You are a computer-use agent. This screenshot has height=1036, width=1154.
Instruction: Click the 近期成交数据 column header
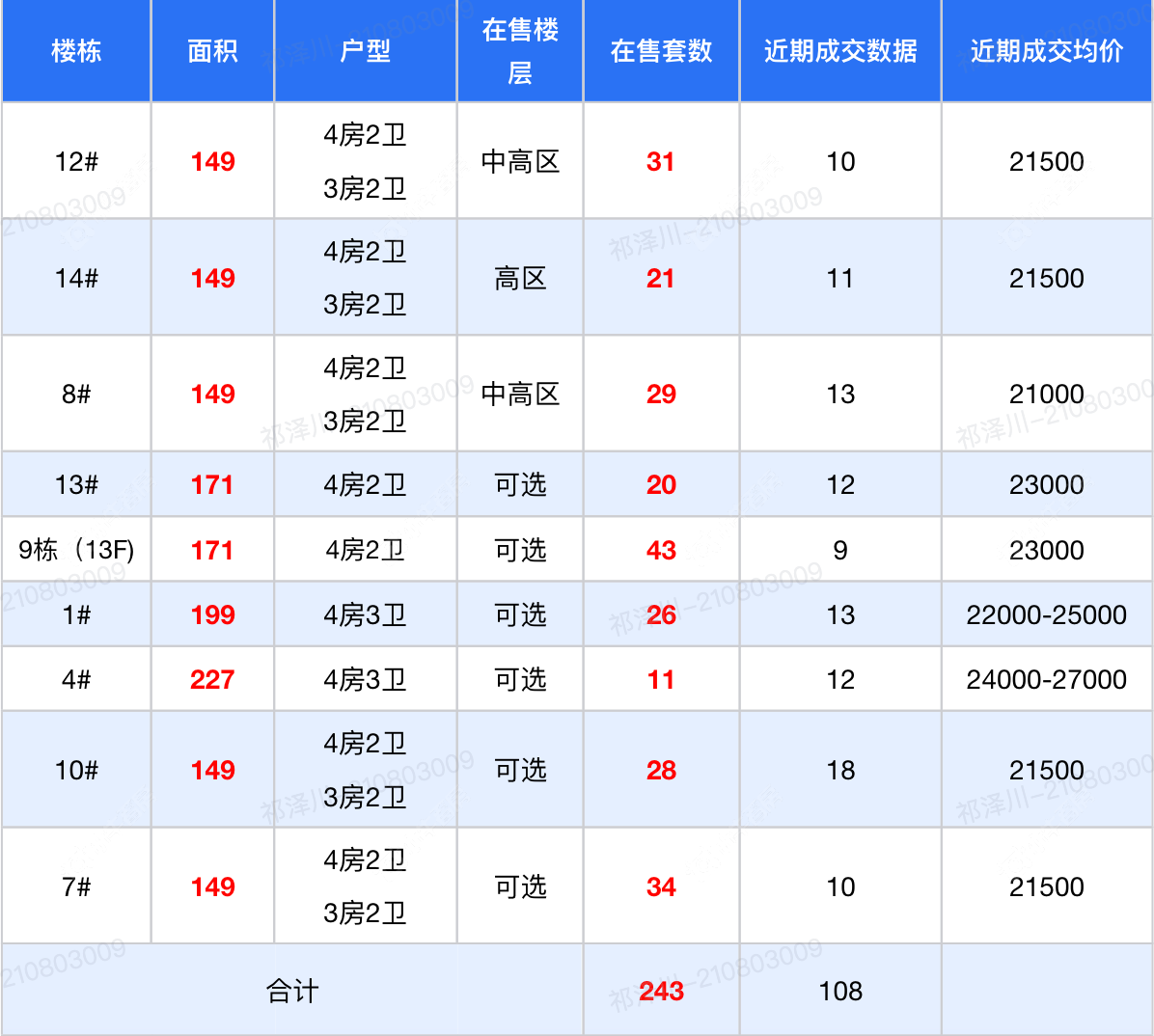point(839,50)
